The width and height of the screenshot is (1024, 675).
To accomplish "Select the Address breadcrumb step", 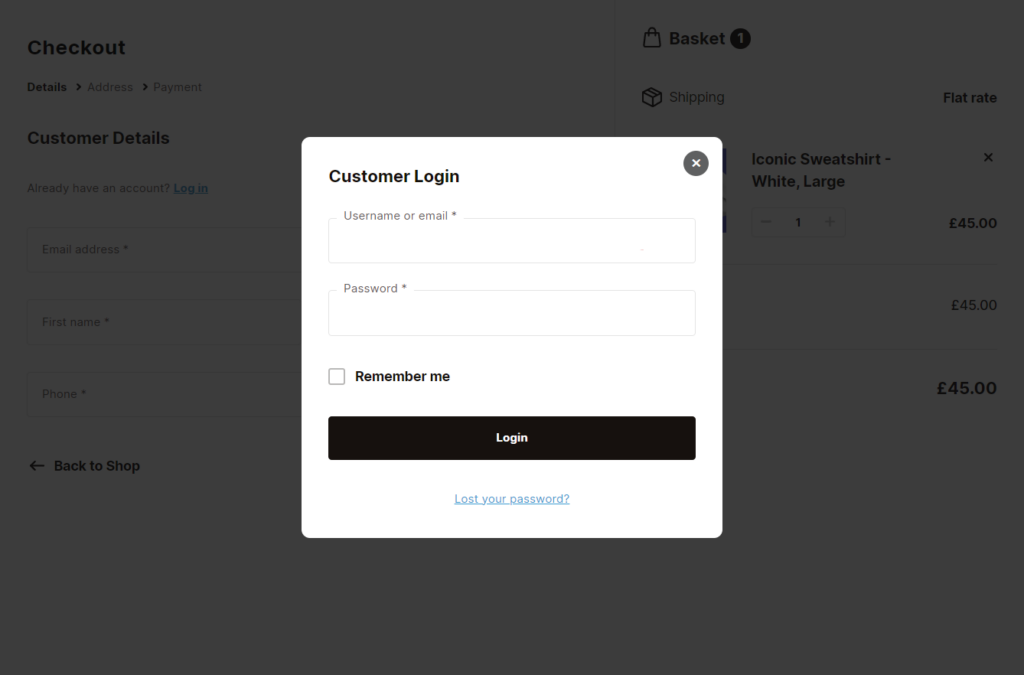I will point(110,87).
